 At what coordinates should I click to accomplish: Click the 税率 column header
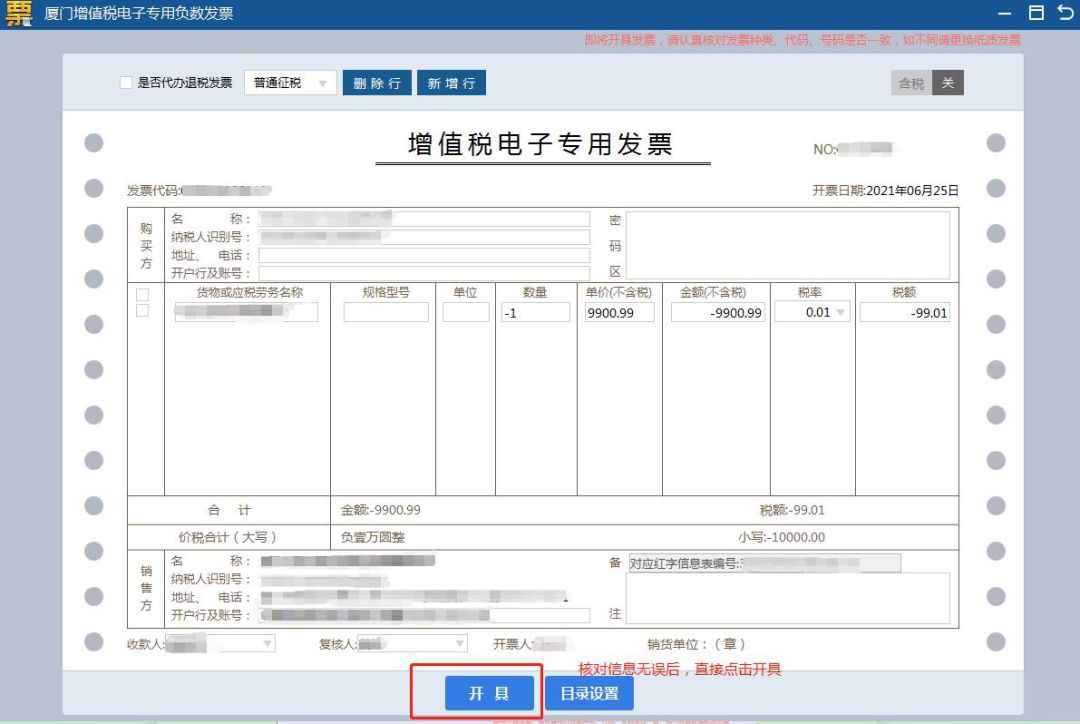(809, 292)
